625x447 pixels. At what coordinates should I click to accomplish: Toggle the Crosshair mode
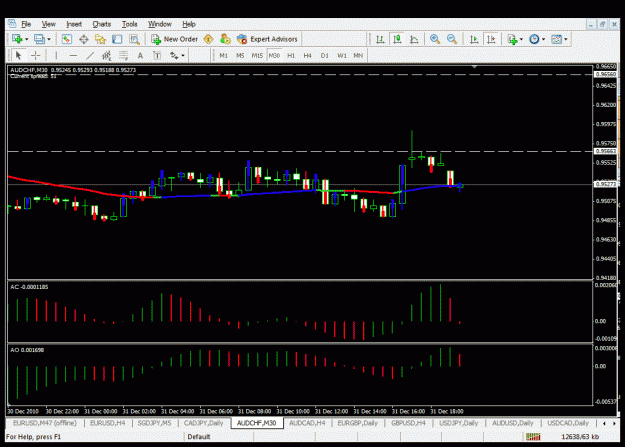[35, 55]
